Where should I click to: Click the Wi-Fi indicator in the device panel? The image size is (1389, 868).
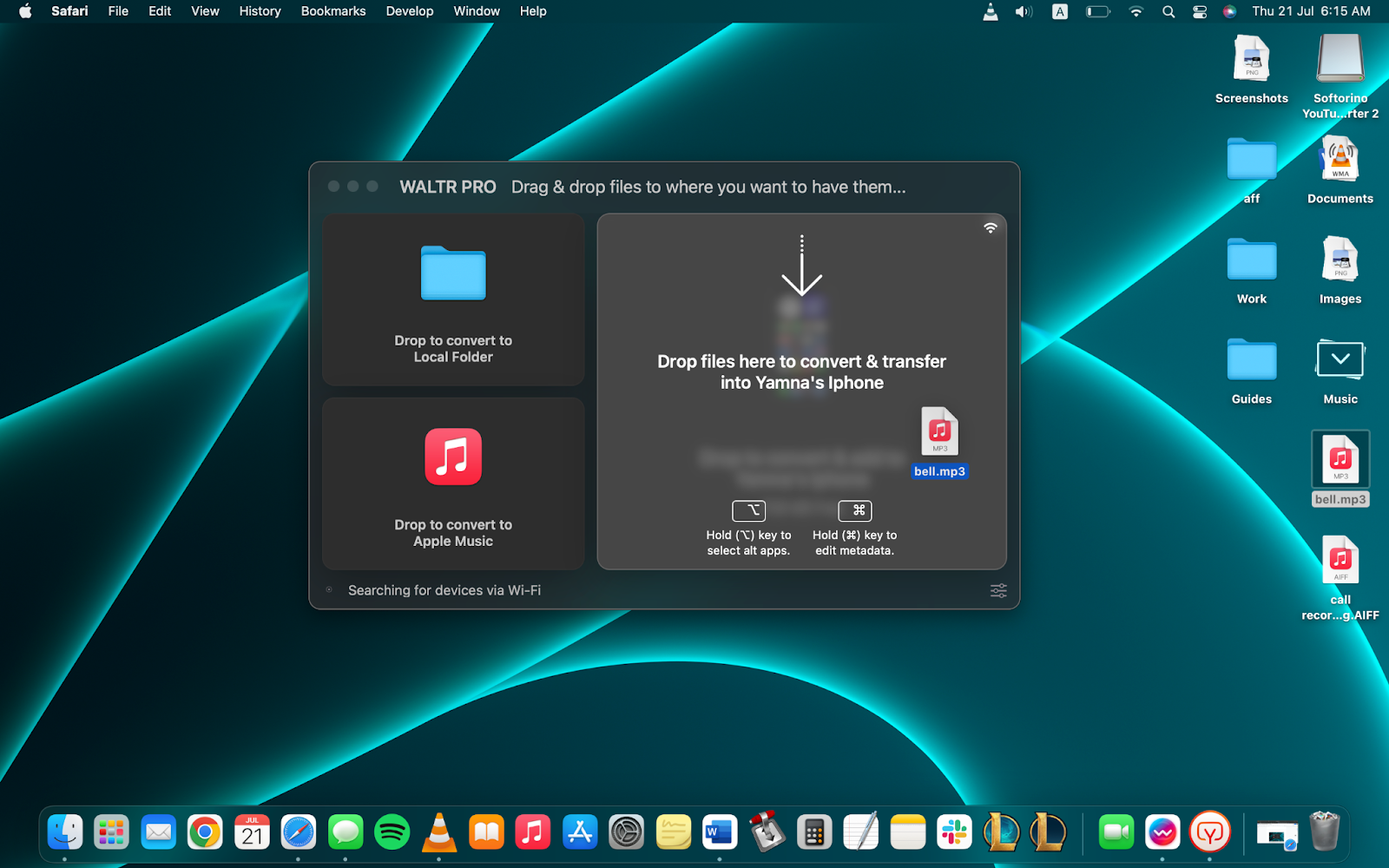pyautogui.click(x=991, y=227)
